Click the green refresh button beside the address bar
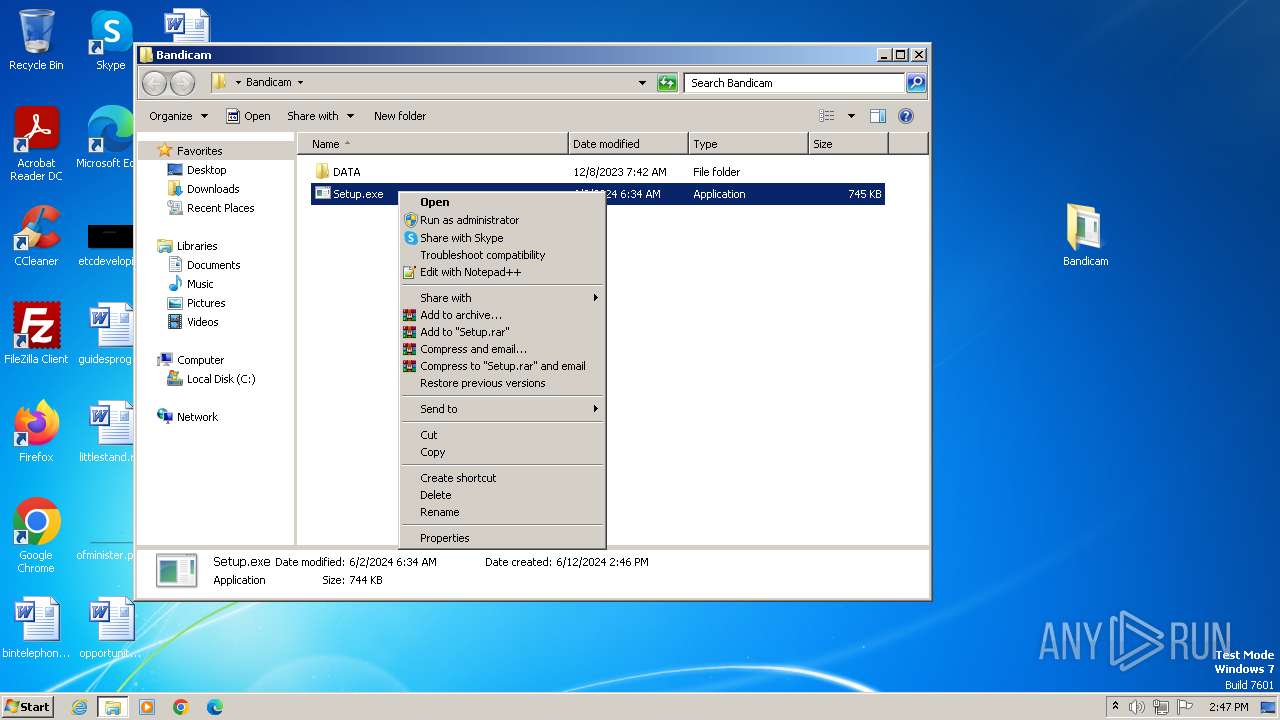The width and height of the screenshot is (1280, 720). tap(667, 83)
